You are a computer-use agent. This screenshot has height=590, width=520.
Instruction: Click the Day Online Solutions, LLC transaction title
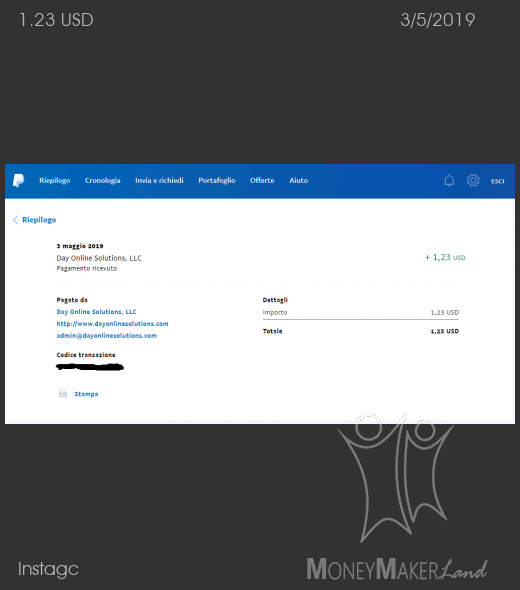(99, 258)
